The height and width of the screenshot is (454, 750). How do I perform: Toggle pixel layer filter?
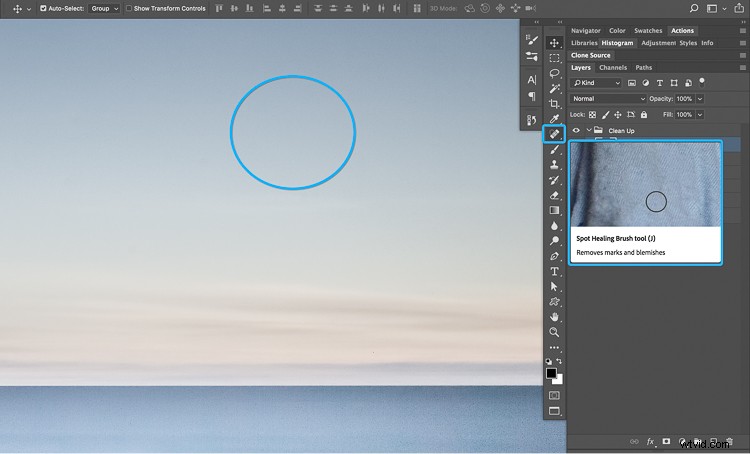(632, 83)
